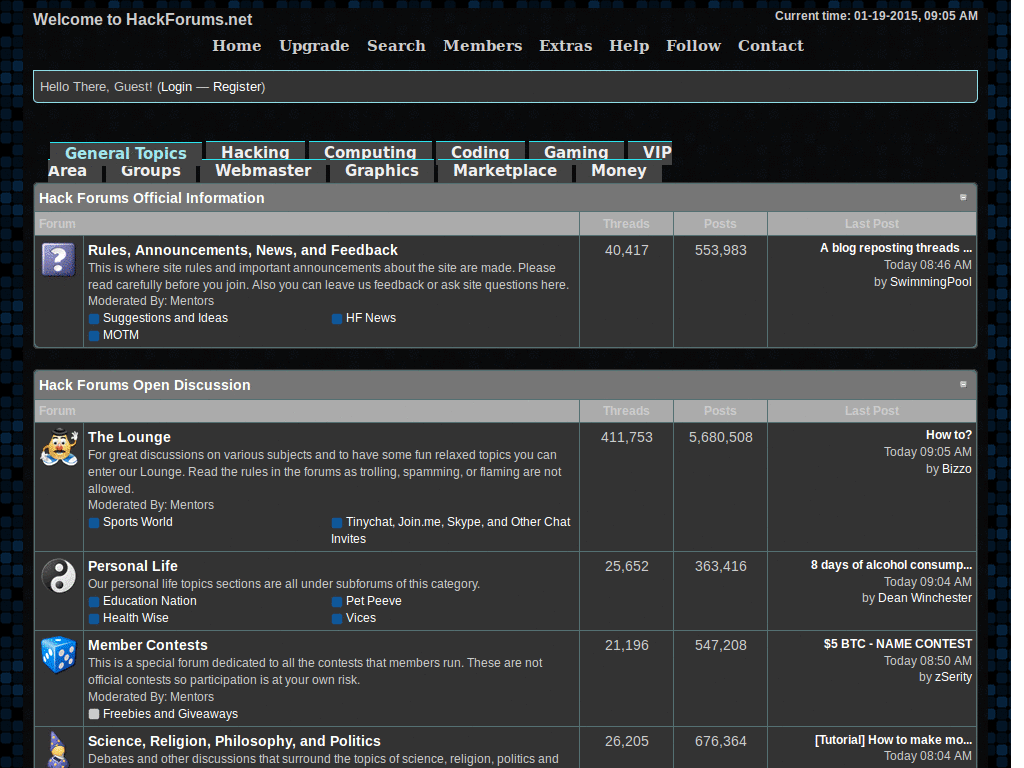
Task: Select the Marketplace tab
Action: tap(505, 171)
